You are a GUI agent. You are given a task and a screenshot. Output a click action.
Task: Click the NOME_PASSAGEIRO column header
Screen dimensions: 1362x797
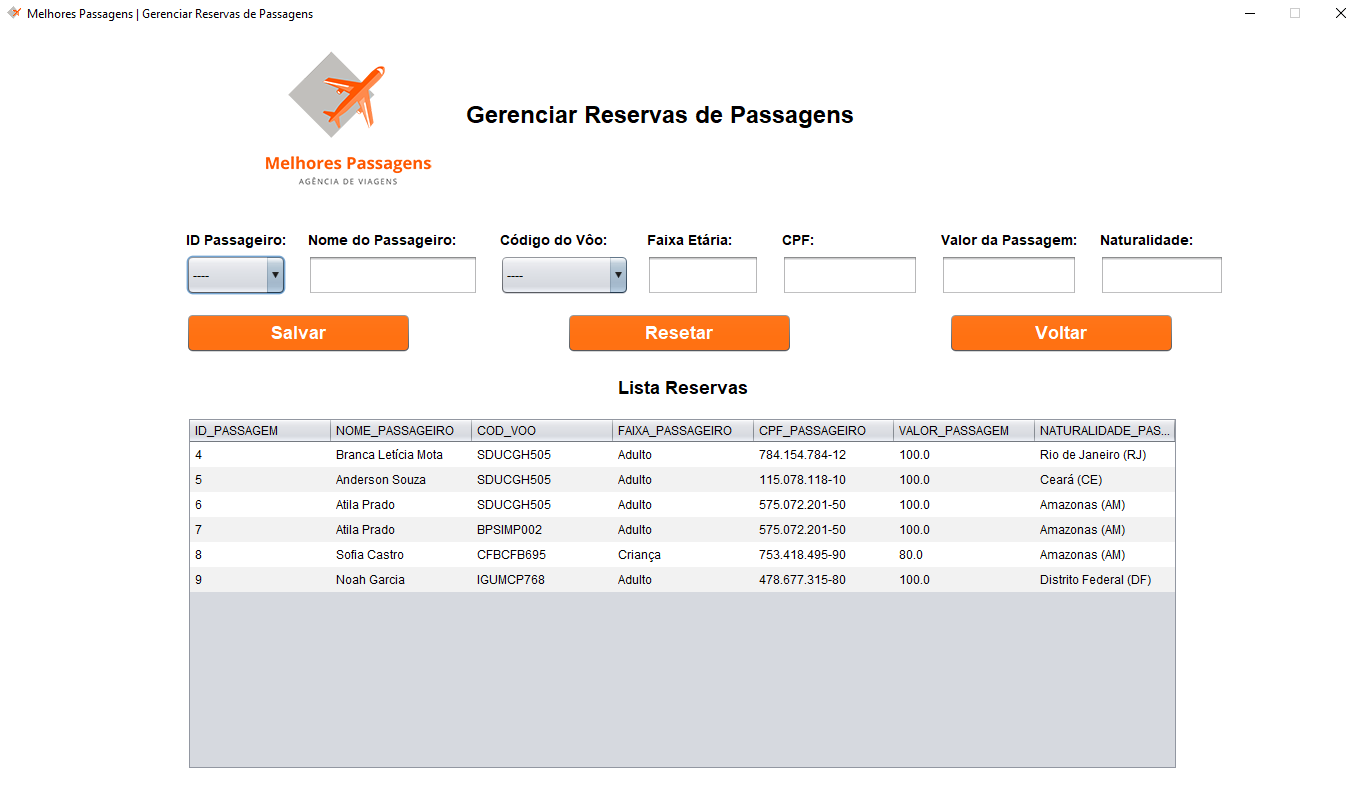pyautogui.click(x=401, y=431)
